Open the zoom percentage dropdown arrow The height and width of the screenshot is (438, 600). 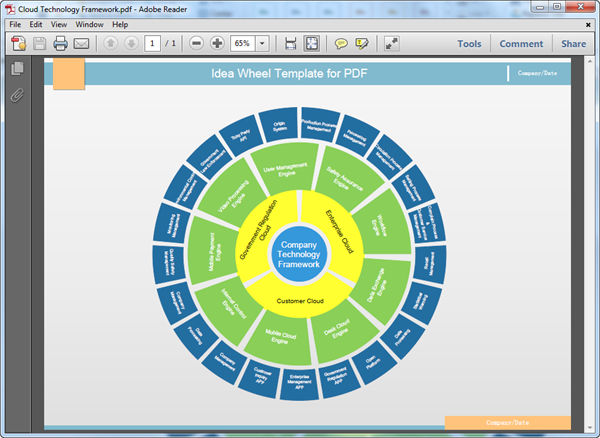(x=263, y=44)
